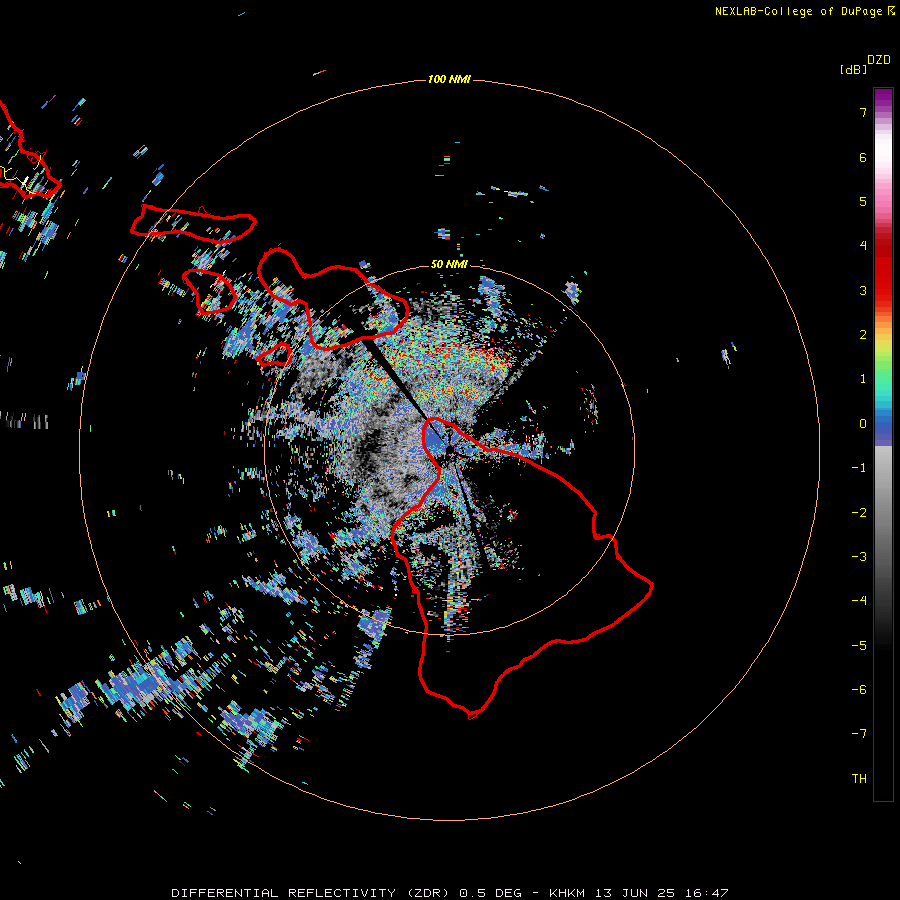Click the -5 dB scale label

coord(859,646)
